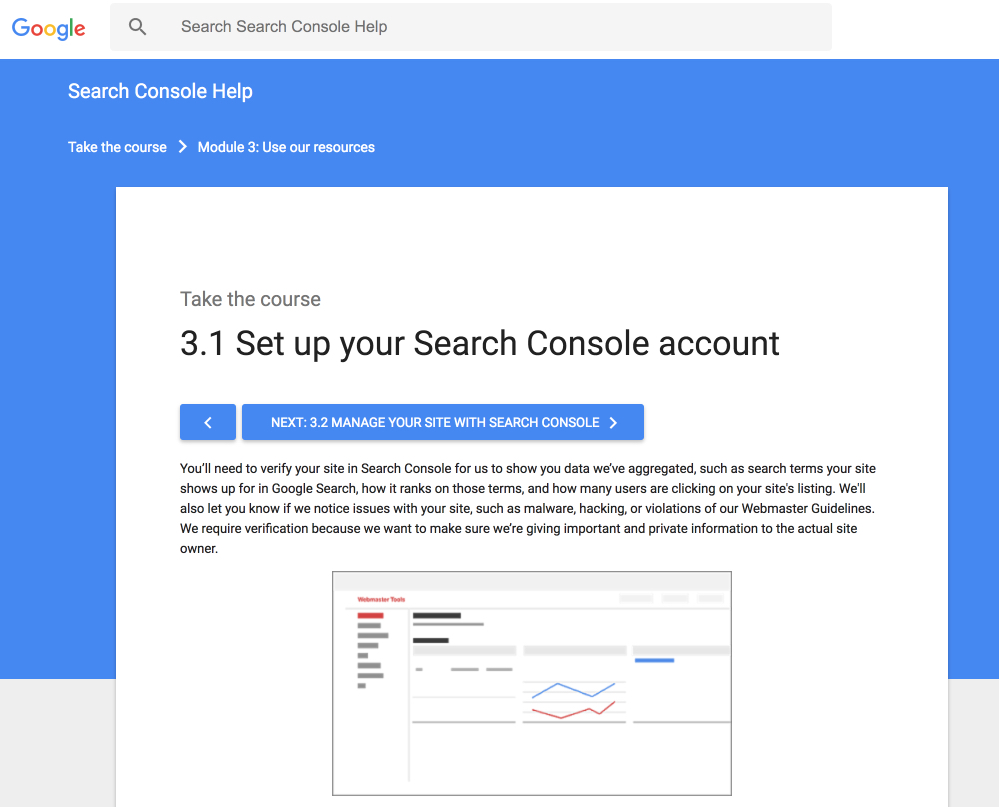Open Module 3: Use our resources breadcrumb
The width and height of the screenshot is (999, 807).
coord(286,147)
